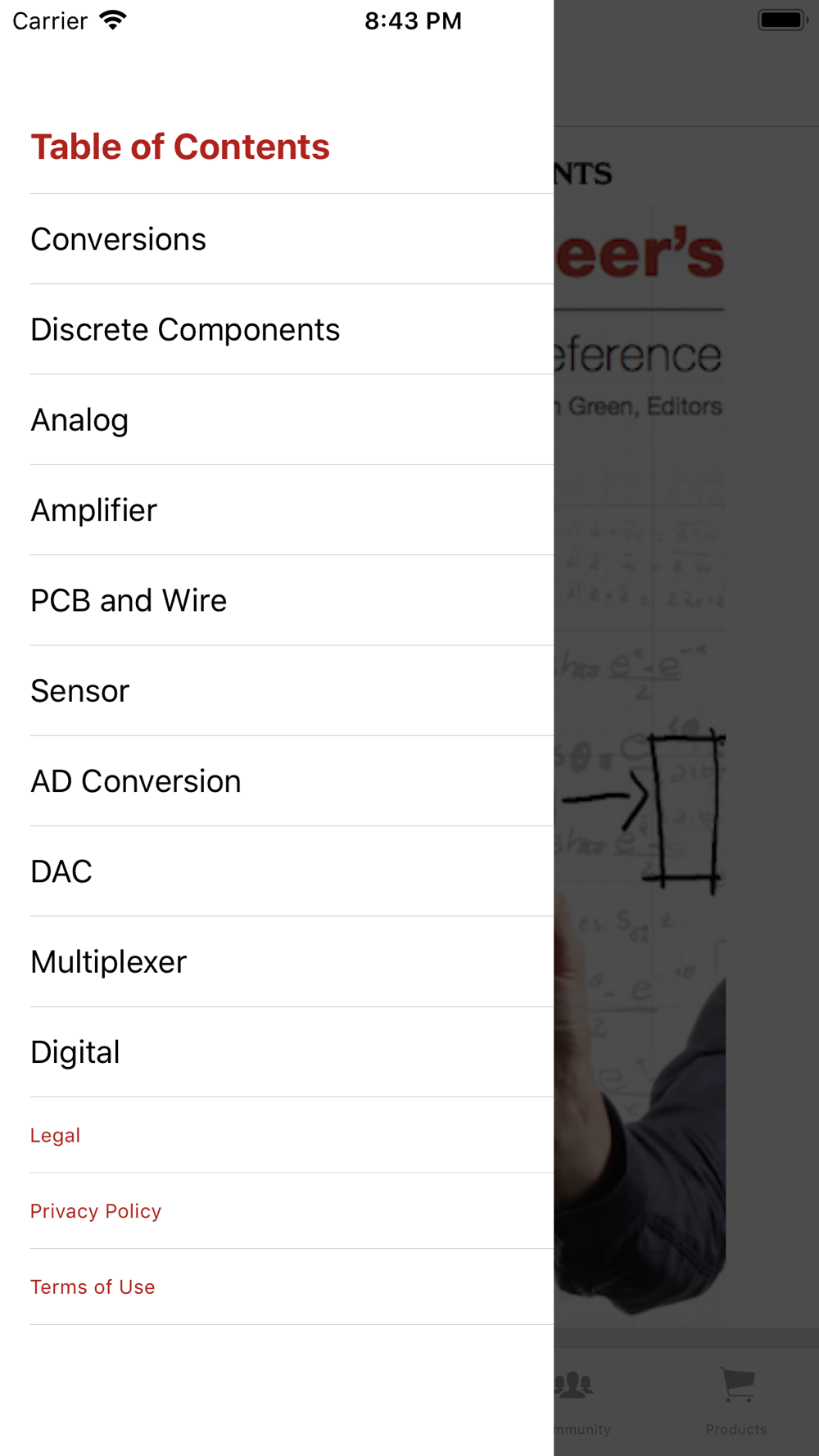819x1456 pixels.
Task: Tap the Products cart icon
Action: pos(737,1385)
